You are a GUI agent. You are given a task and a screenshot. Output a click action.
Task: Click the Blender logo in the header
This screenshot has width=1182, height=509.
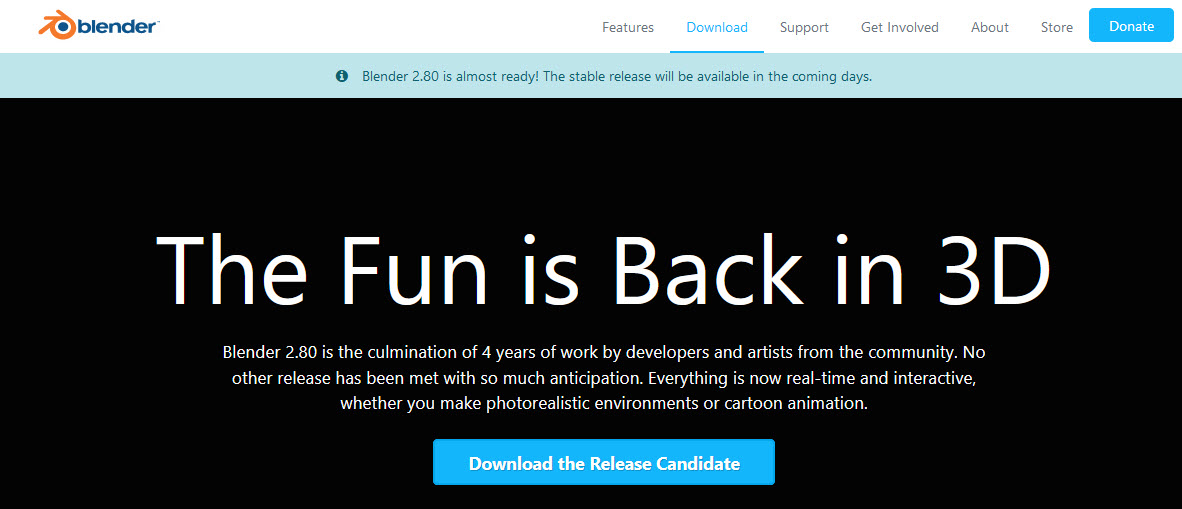pos(98,26)
